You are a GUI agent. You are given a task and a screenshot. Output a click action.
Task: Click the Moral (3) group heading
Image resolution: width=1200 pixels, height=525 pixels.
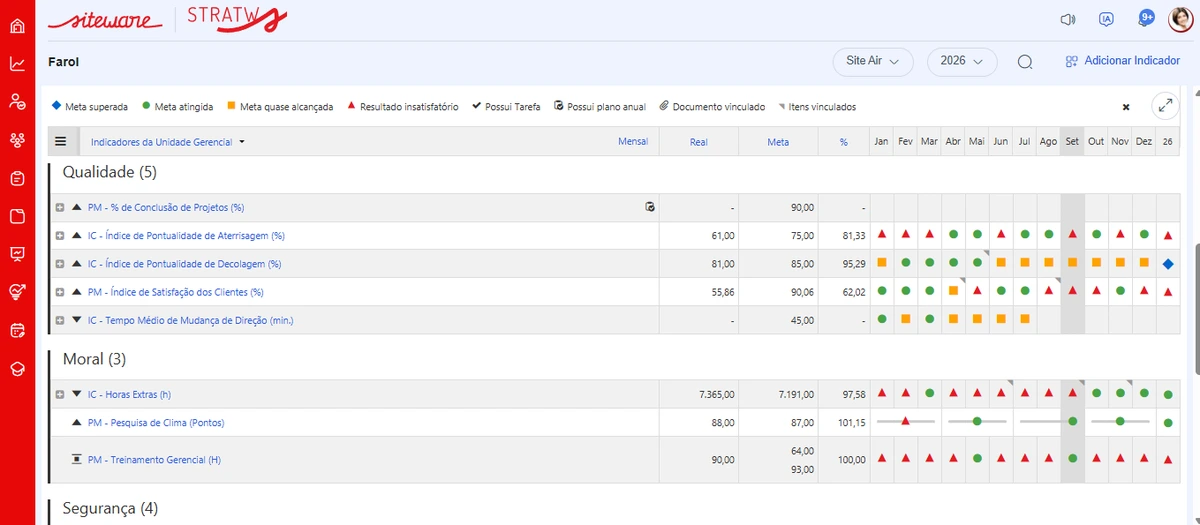pos(94,359)
